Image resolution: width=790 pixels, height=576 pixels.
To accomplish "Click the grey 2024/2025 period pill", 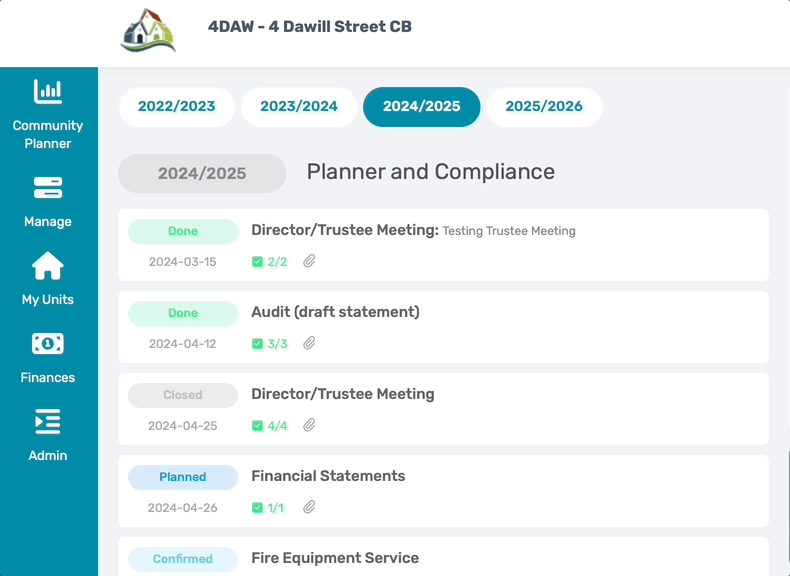I will pos(202,173).
